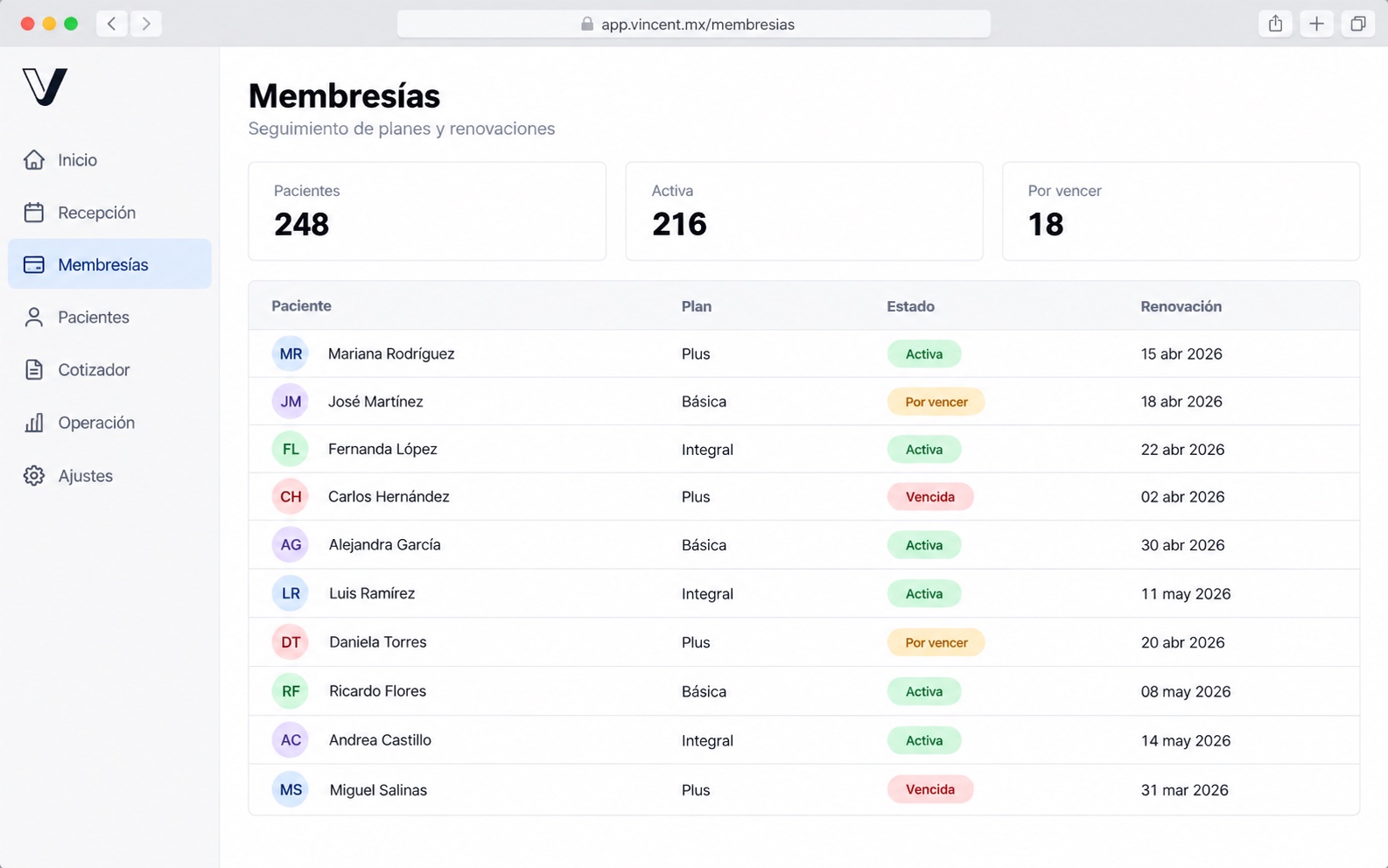Select the name Ricardo Flores
1388x868 pixels.
point(378,691)
